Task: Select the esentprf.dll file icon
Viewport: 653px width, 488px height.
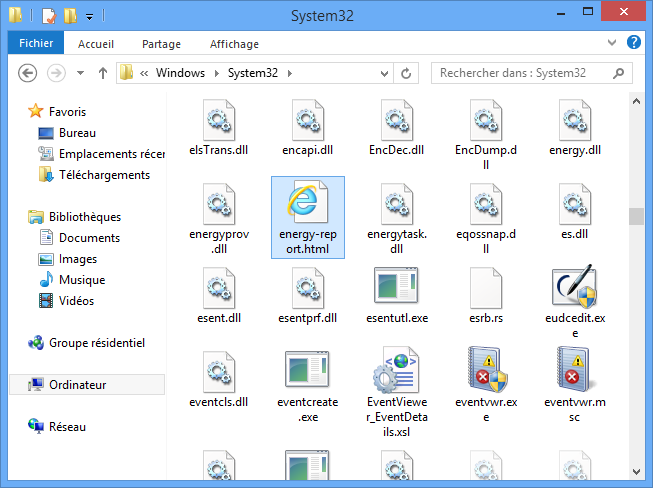Action: tap(308, 288)
